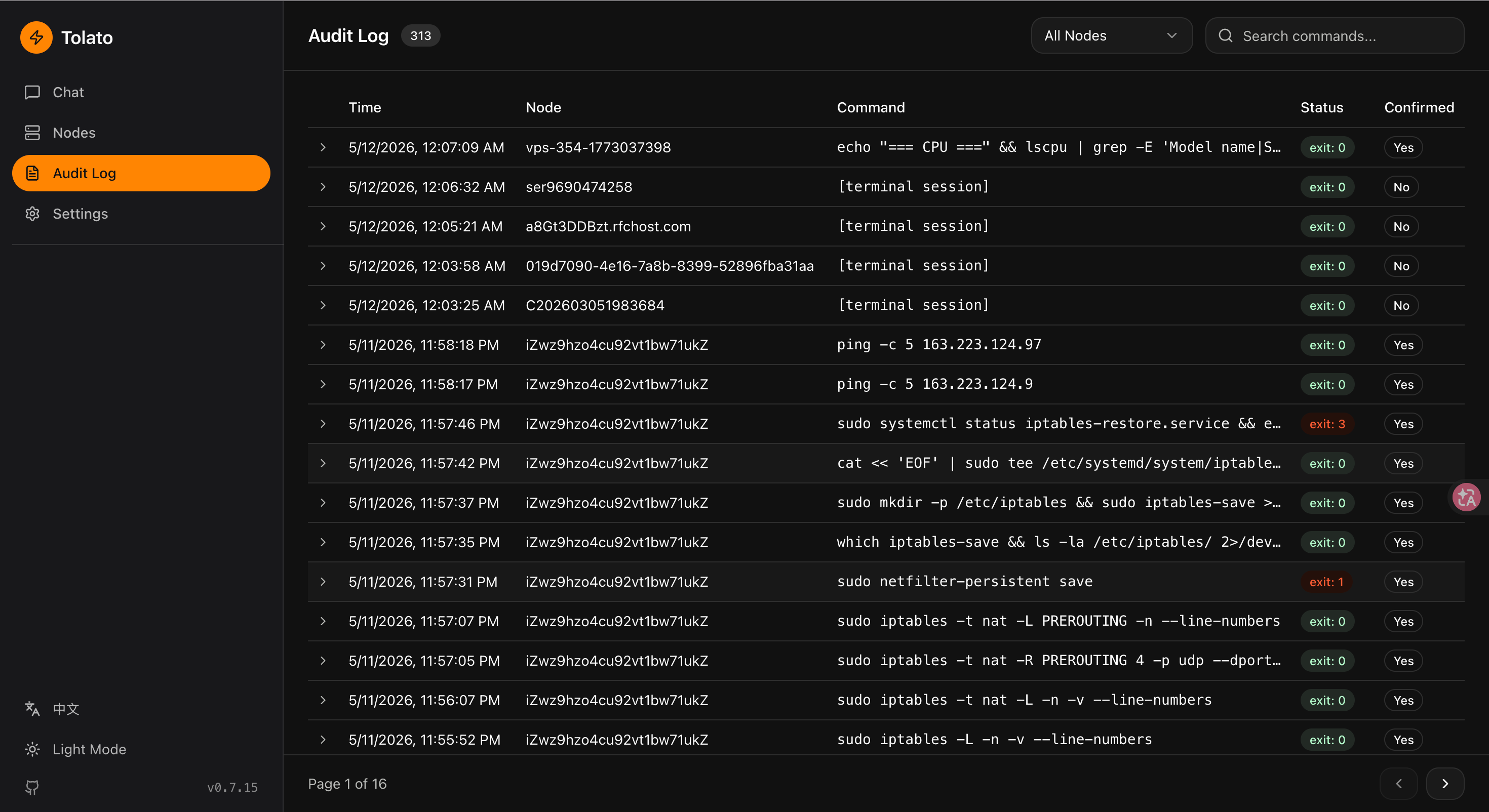Click the Node column header
The image size is (1489, 812).
543,107
